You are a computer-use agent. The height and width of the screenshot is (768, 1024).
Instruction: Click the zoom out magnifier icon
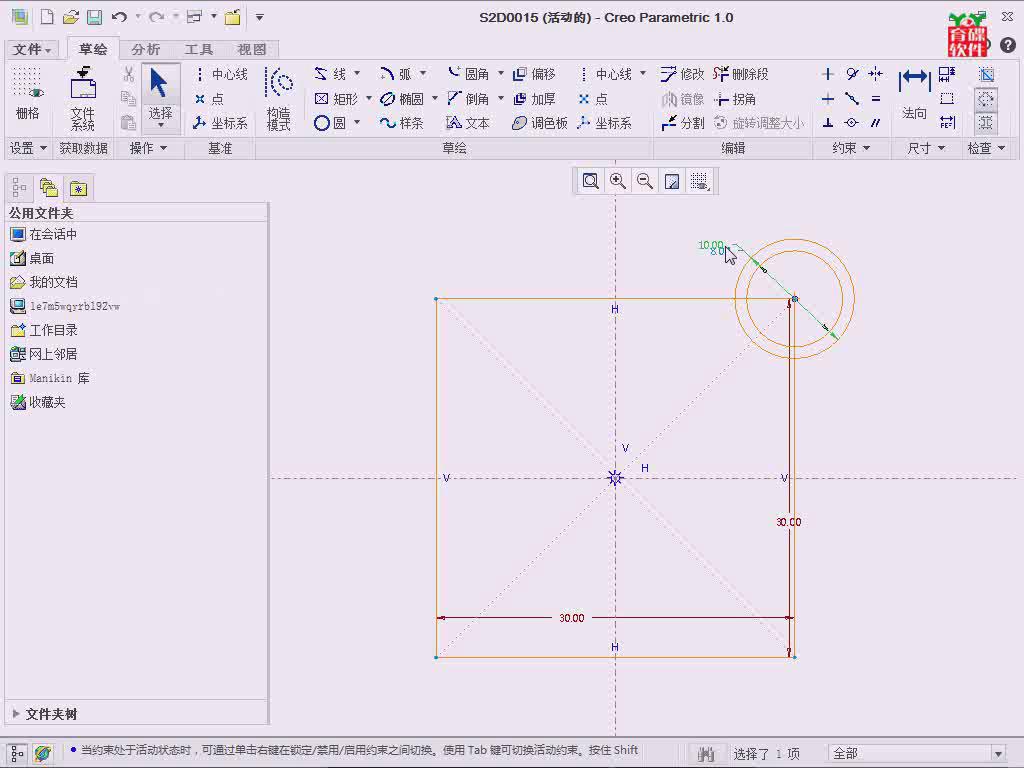tap(645, 181)
